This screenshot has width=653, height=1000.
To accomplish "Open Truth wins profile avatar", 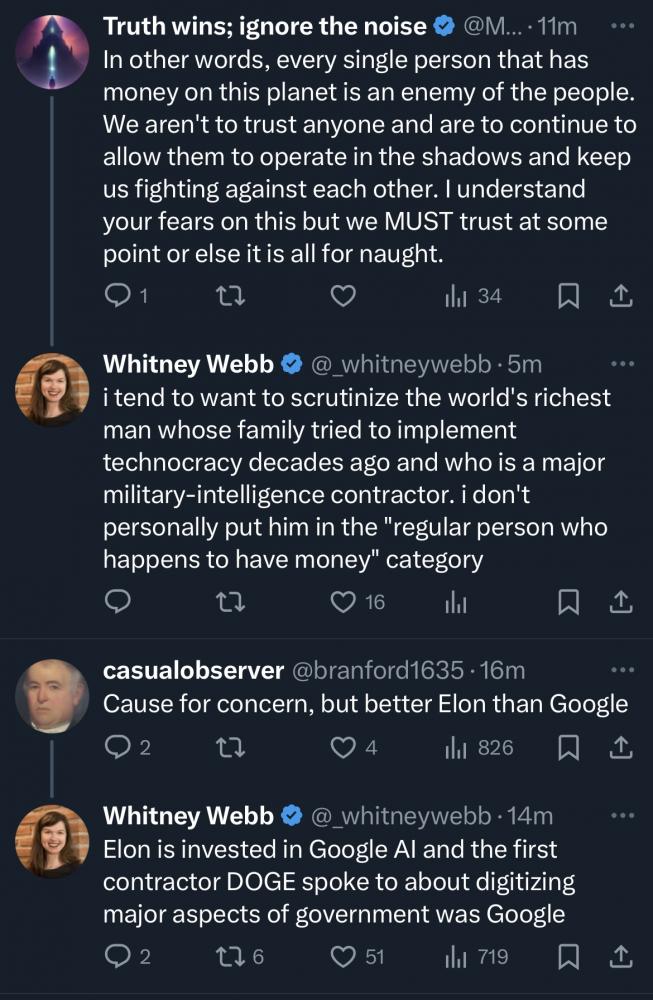I will point(52,50).
